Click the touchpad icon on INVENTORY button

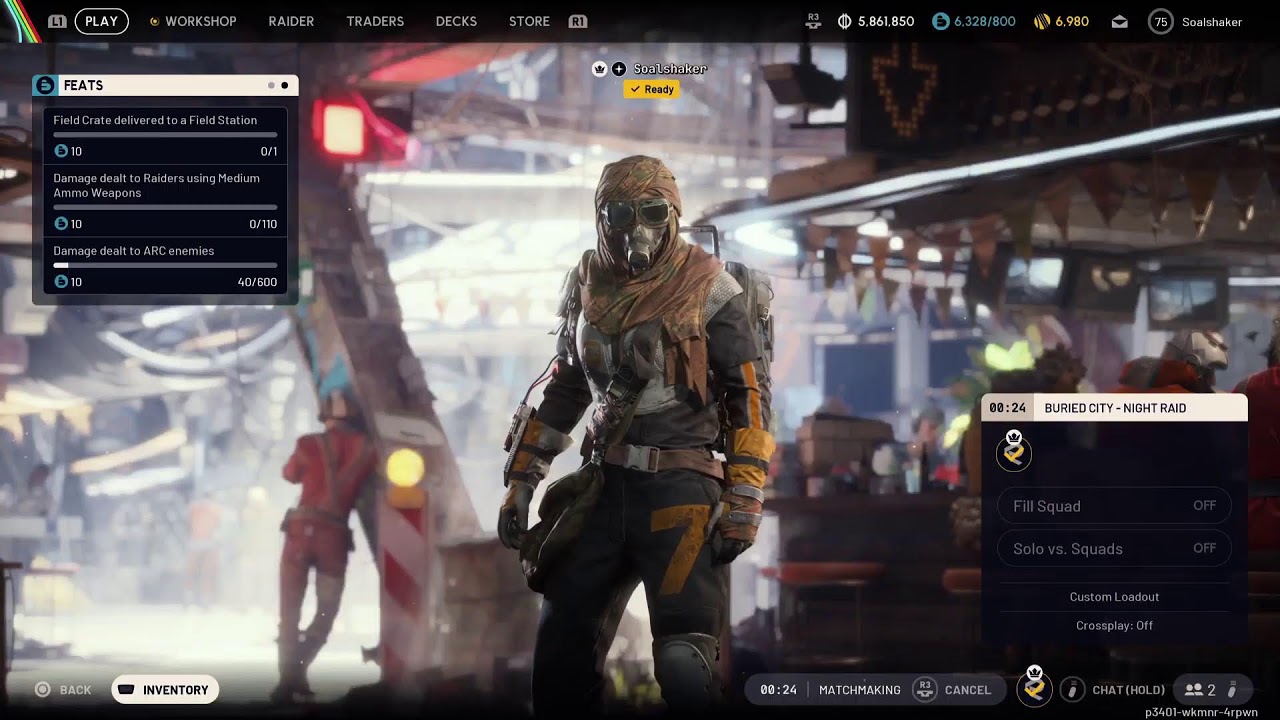(x=126, y=689)
